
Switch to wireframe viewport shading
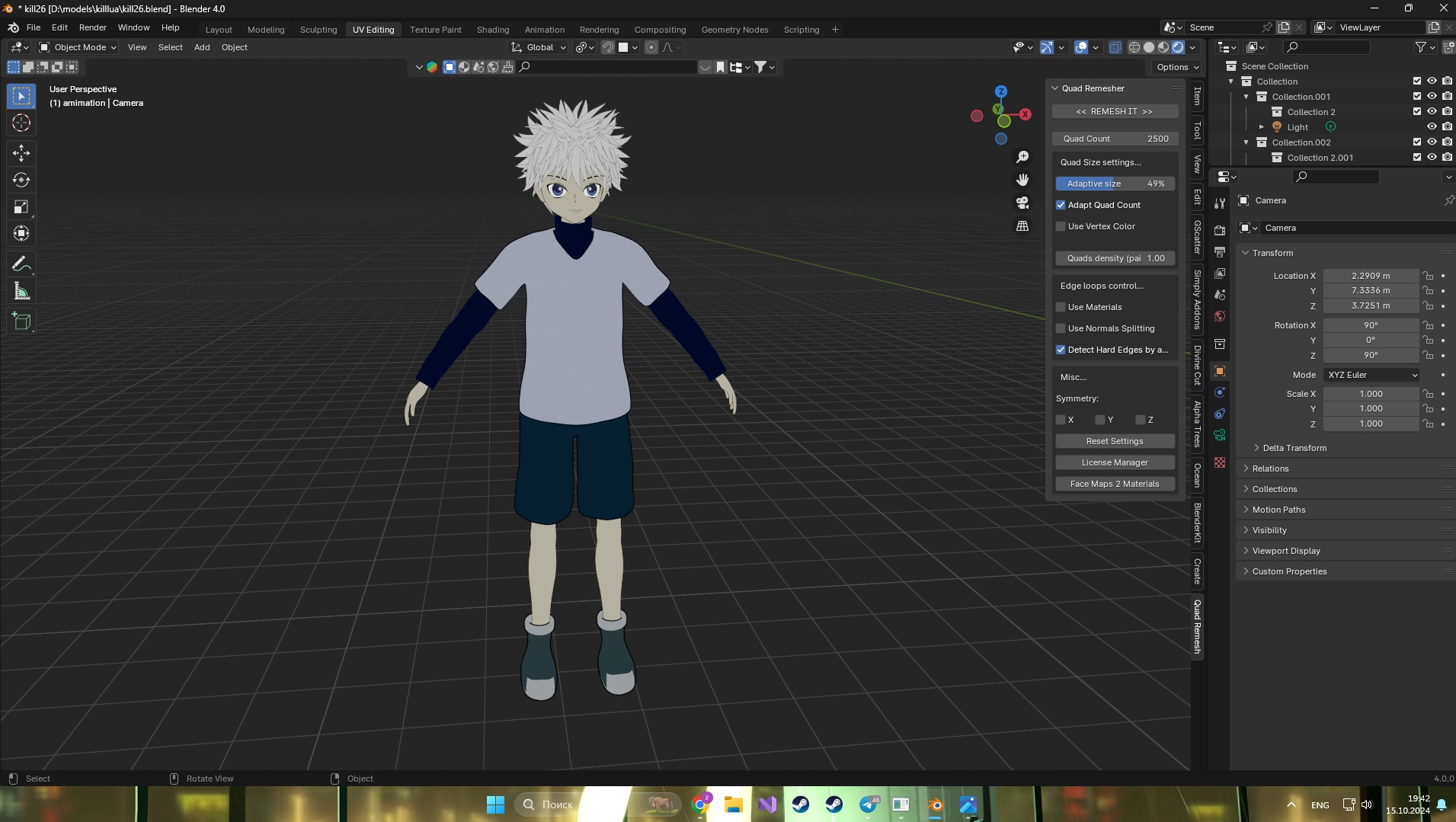(1134, 47)
